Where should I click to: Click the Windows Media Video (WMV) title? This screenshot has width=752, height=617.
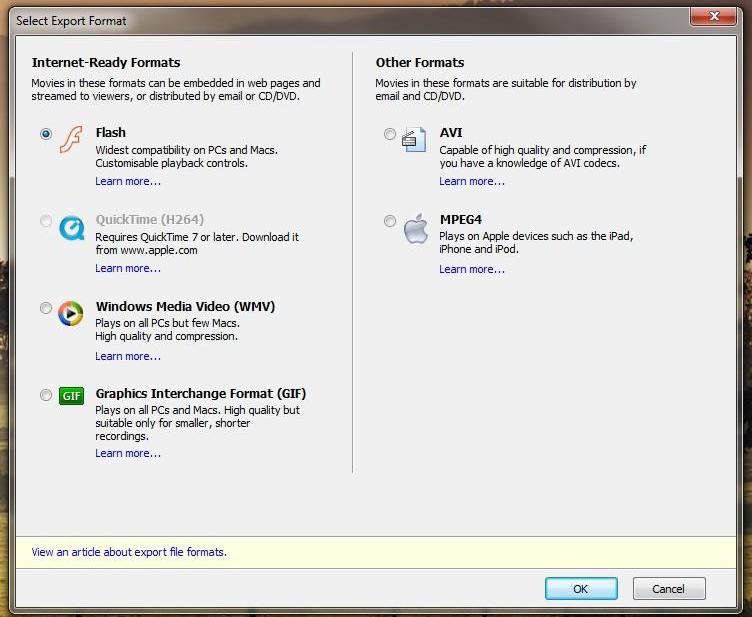[x=186, y=306]
